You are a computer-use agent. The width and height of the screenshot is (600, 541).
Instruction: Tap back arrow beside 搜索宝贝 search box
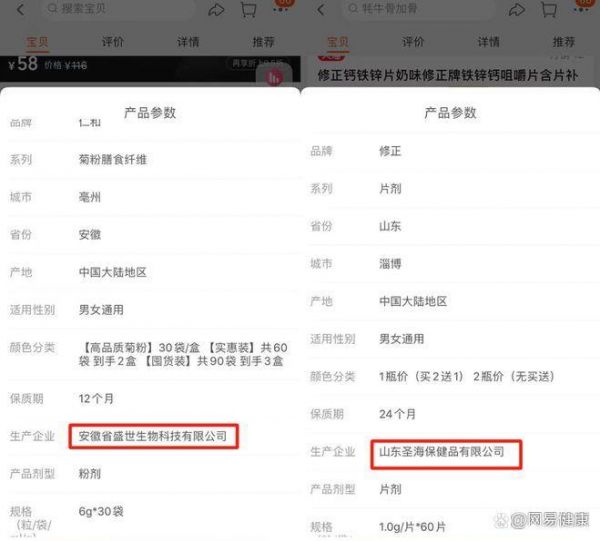pyautogui.click(x=19, y=9)
